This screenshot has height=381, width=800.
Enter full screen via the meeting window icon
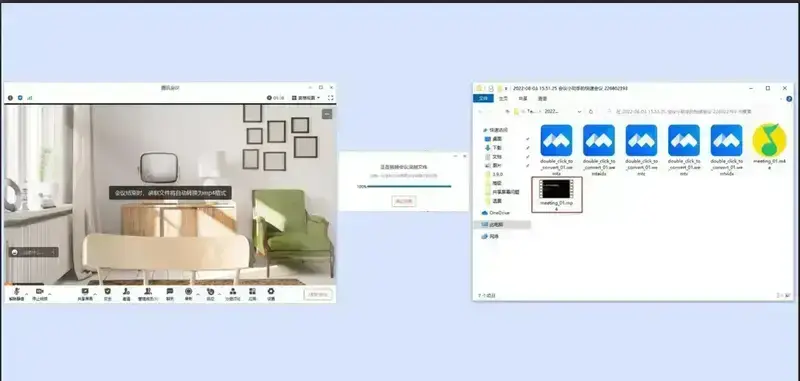pyautogui.click(x=330, y=97)
